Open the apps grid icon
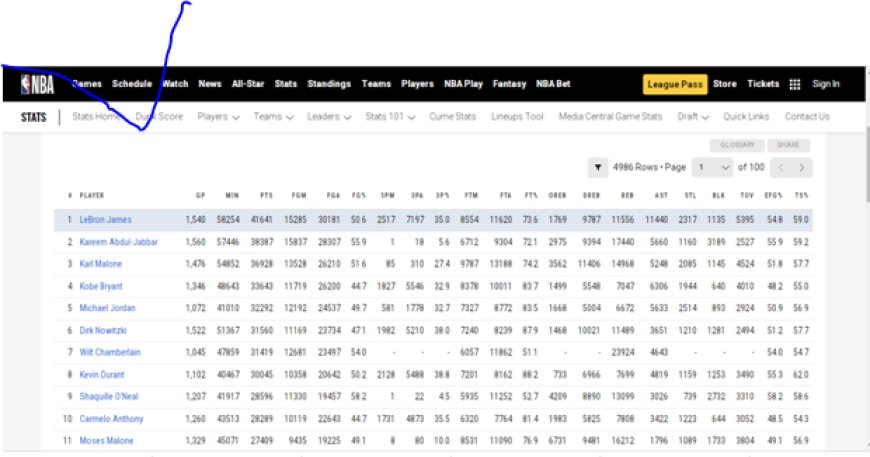 [x=795, y=85]
